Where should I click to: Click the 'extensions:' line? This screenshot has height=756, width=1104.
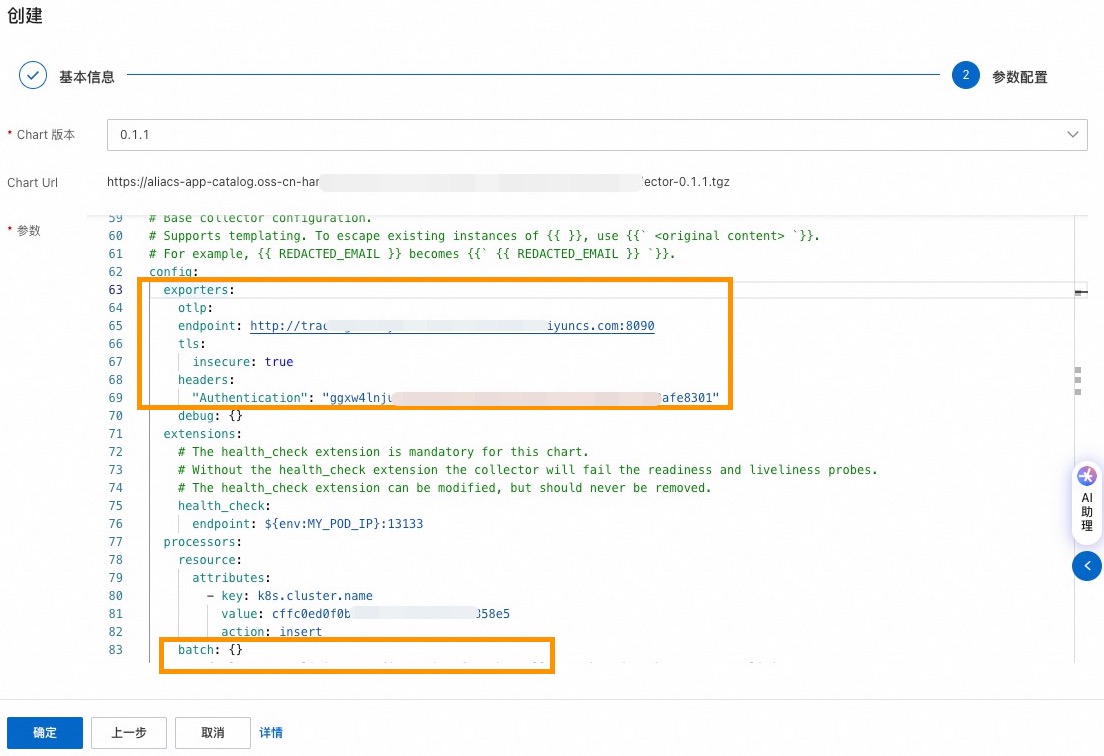click(203, 434)
